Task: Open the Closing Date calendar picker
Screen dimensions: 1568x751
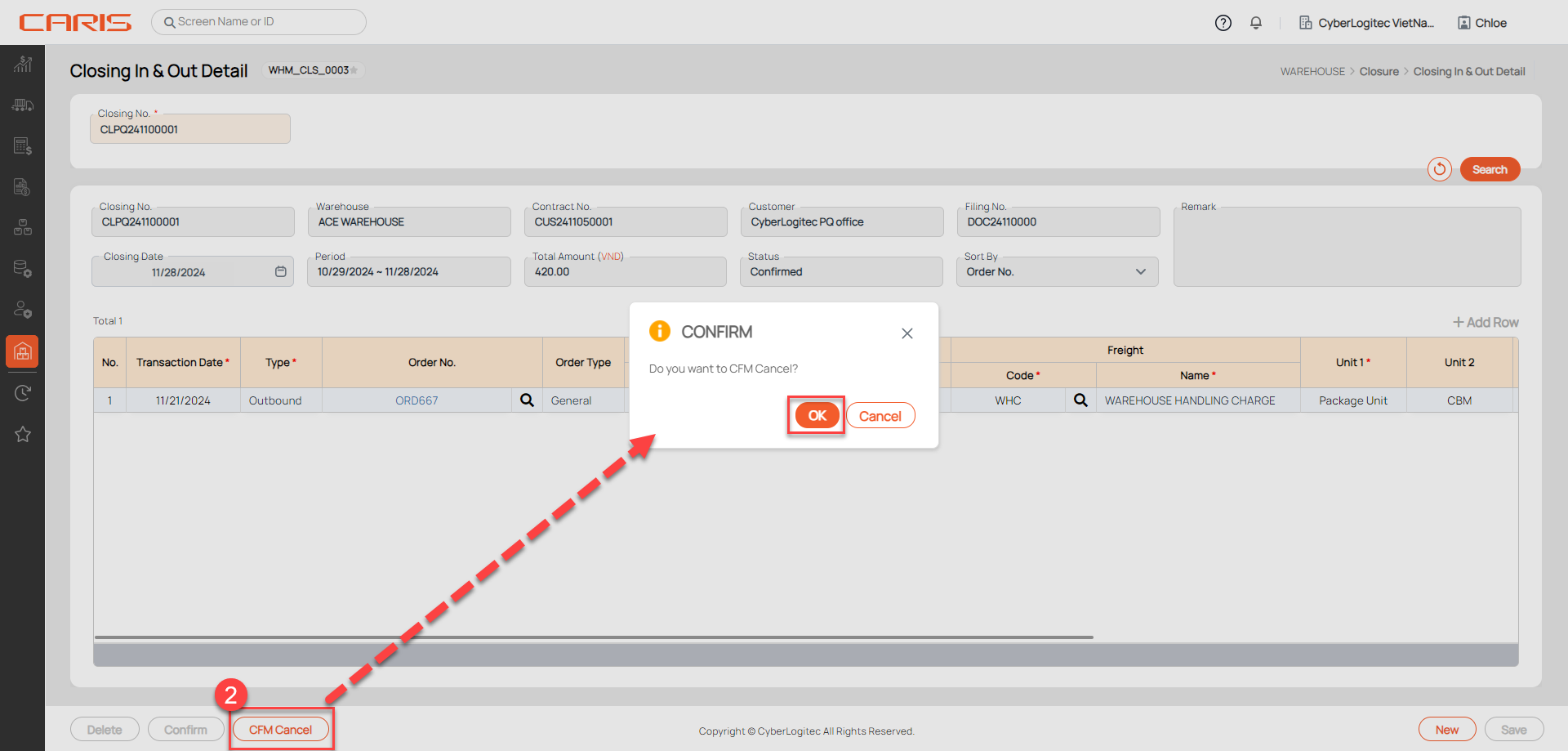Action: (280, 271)
